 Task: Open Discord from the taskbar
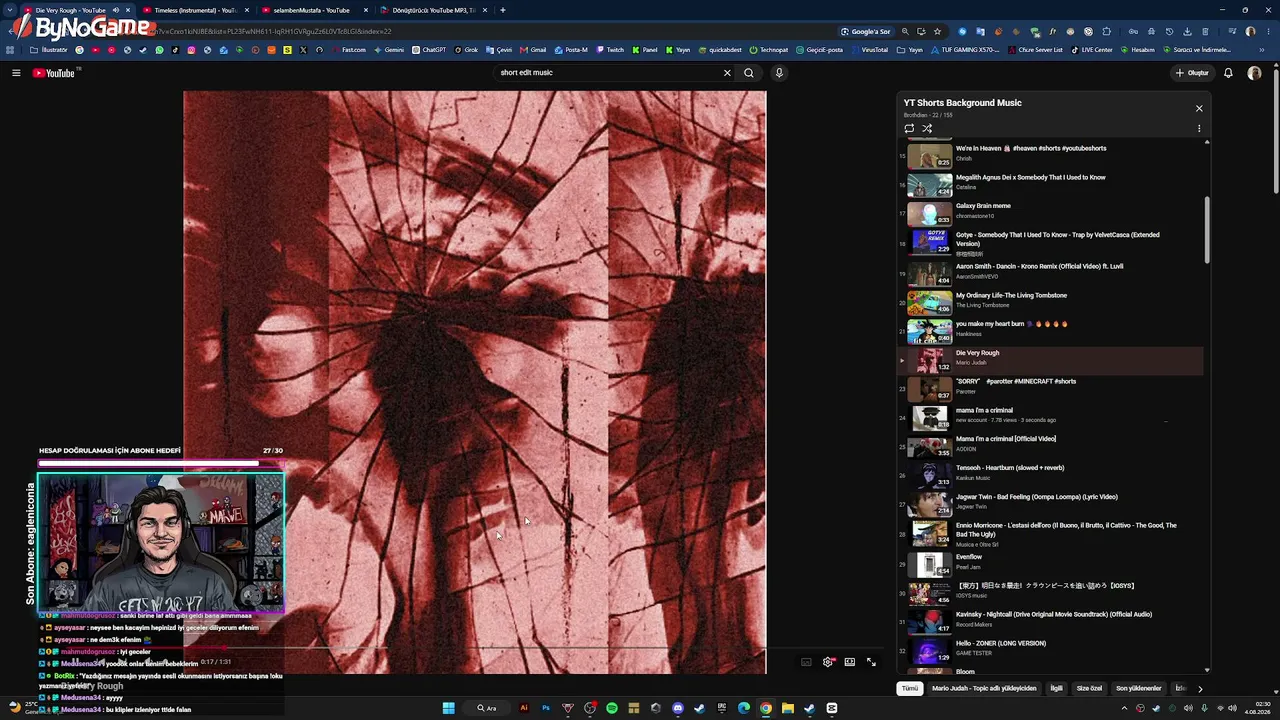point(678,708)
